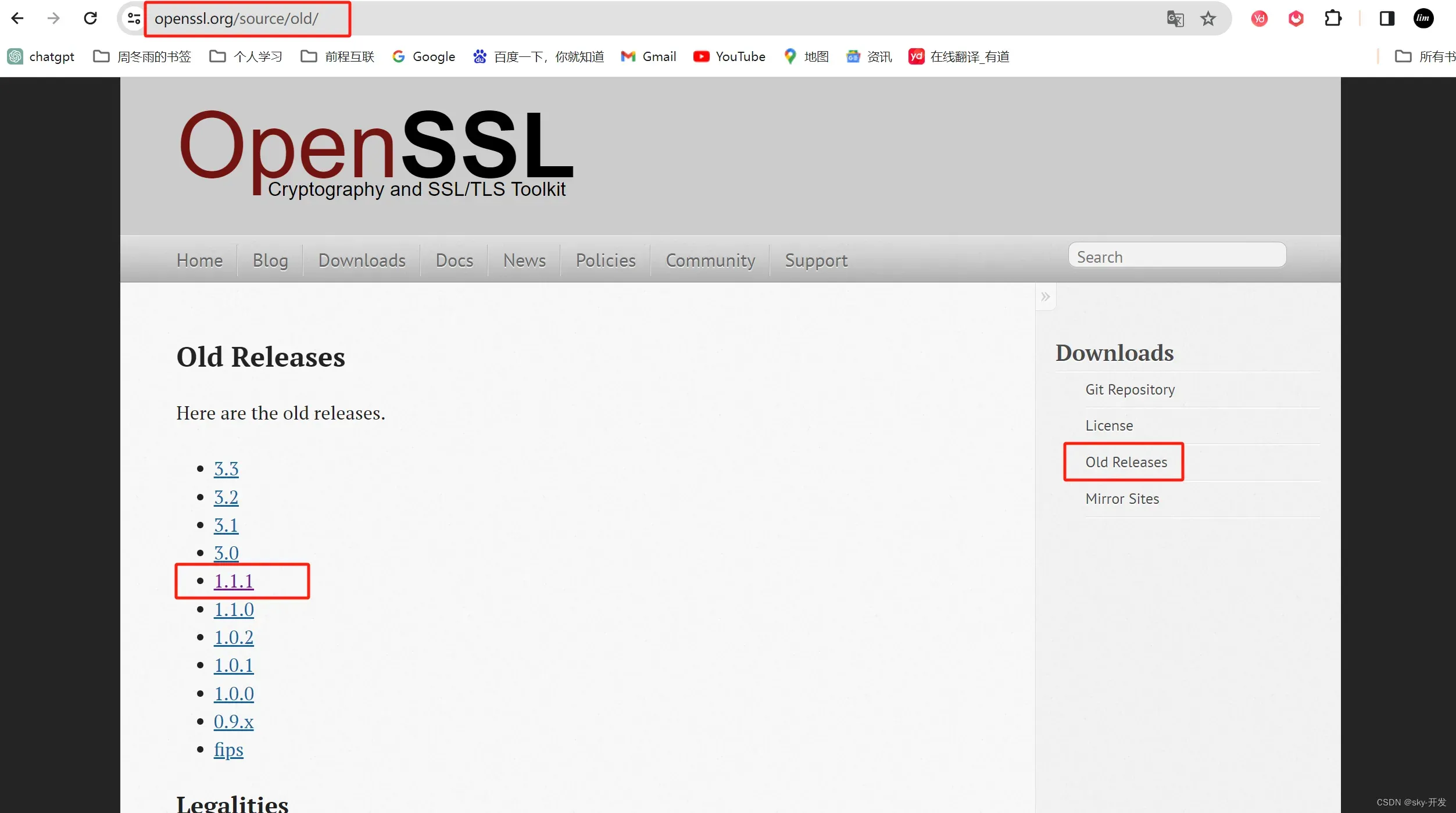The height and width of the screenshot is (813, 1456).
Task: Click the Mirror Sites sidebar link
Action: tap(1122, 498)
